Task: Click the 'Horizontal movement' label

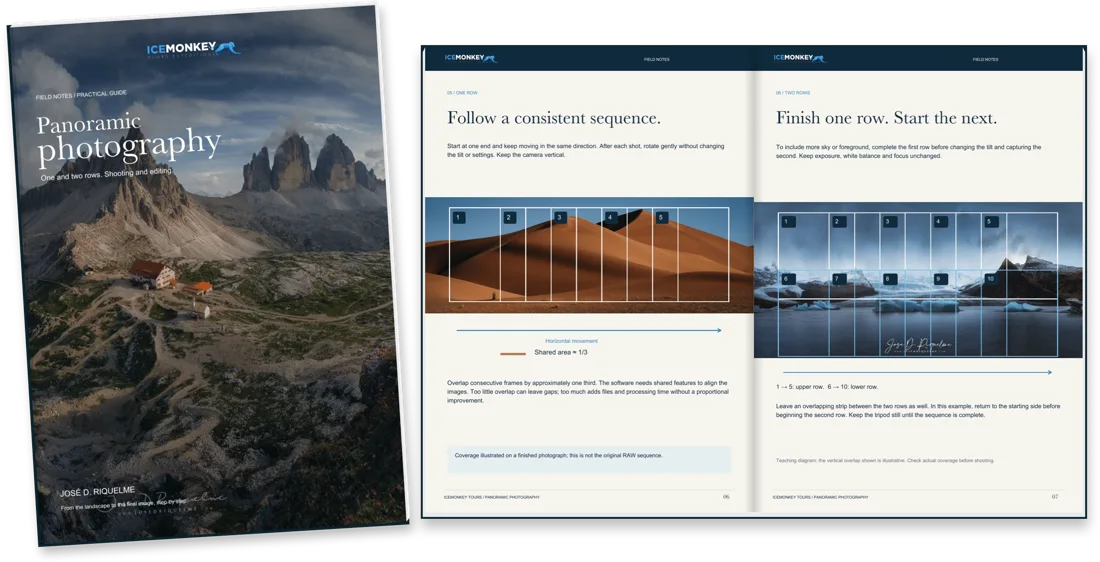Action: pos(572,341)
